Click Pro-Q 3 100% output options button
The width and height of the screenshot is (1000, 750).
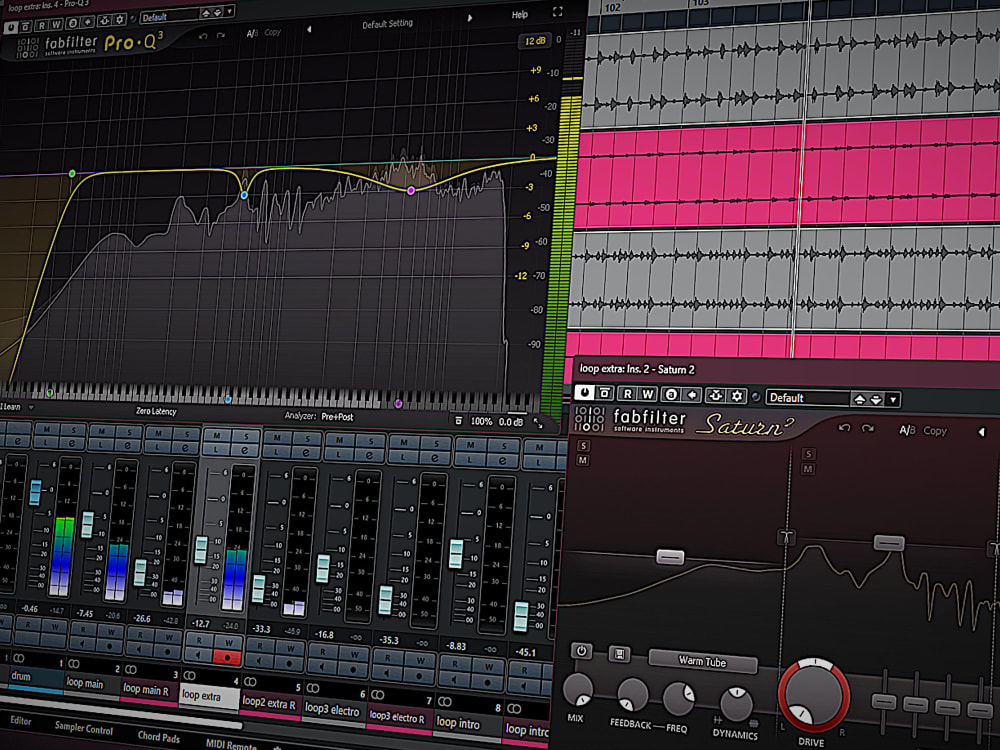482,422
